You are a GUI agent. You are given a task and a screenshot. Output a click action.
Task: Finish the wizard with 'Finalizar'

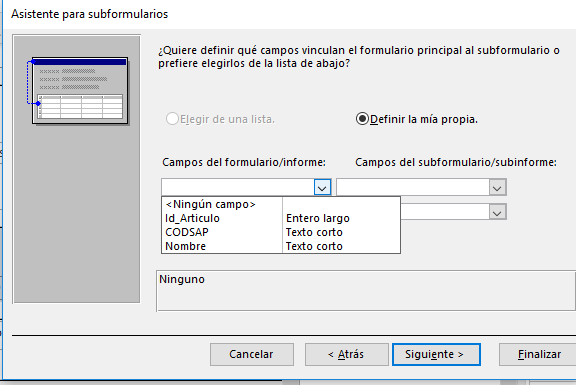coord(539,355)
